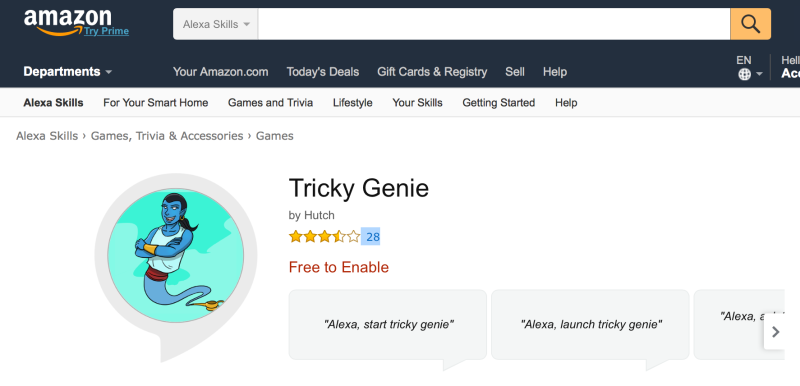Open the Games and Trivia tab
Image resolution: width=800 pixels, height=386 pixels.
click(270, 103)
